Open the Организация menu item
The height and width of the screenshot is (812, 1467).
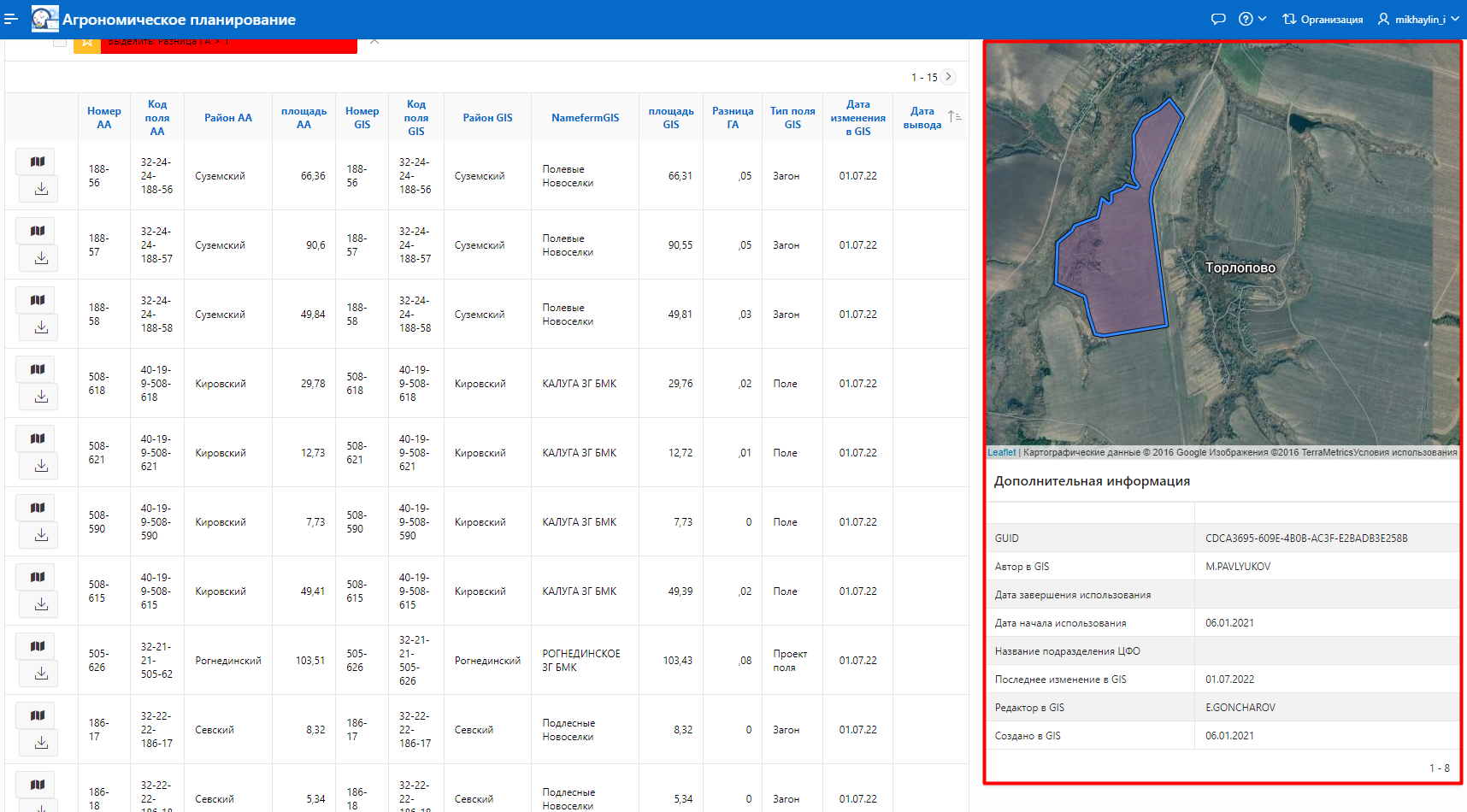(x=1323, y=19)
